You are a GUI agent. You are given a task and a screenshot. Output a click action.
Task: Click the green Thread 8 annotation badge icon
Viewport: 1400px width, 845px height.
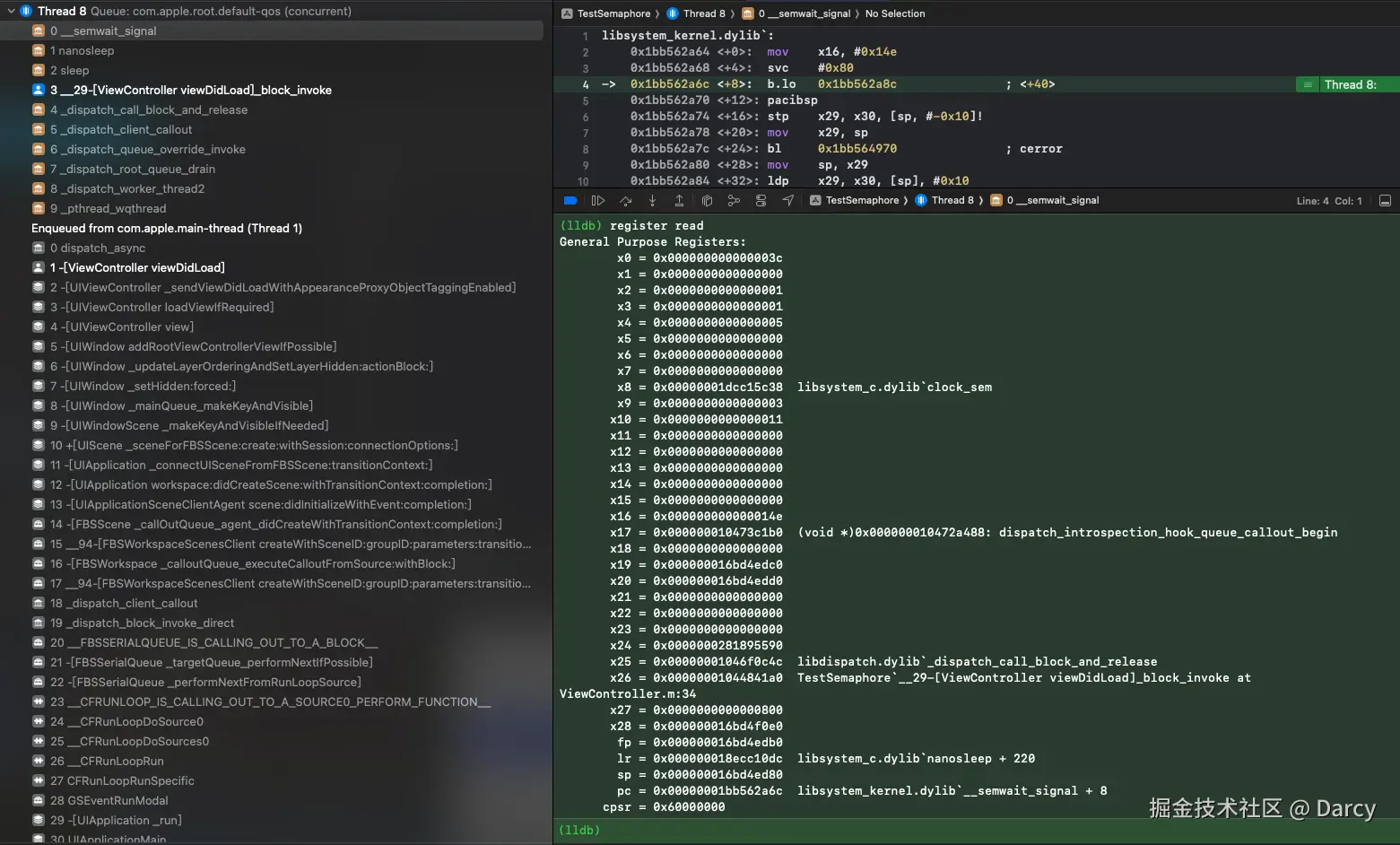[x=1308, y=84]
